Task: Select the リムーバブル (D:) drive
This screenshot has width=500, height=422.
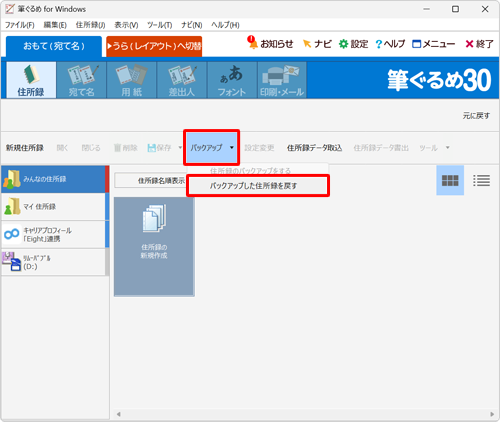Action: point(54,262)
